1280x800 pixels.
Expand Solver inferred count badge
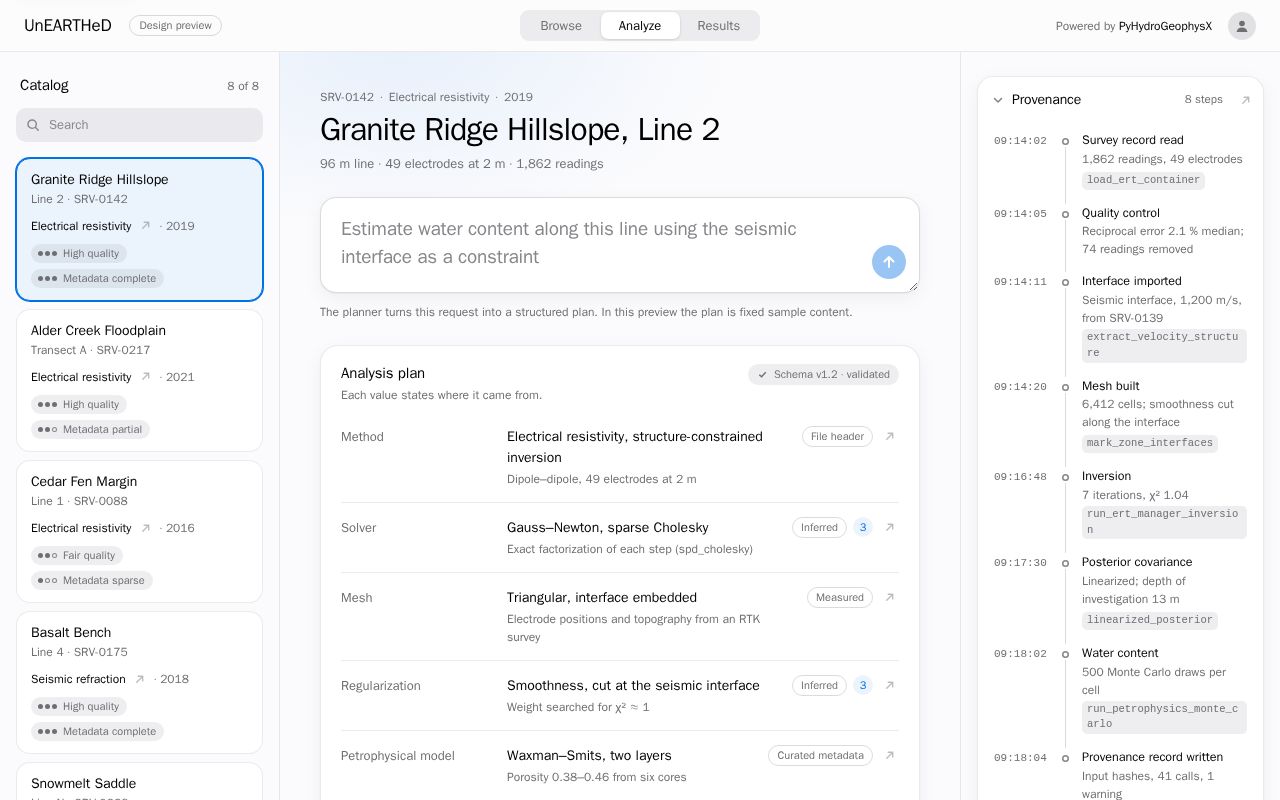coord(863,527)
